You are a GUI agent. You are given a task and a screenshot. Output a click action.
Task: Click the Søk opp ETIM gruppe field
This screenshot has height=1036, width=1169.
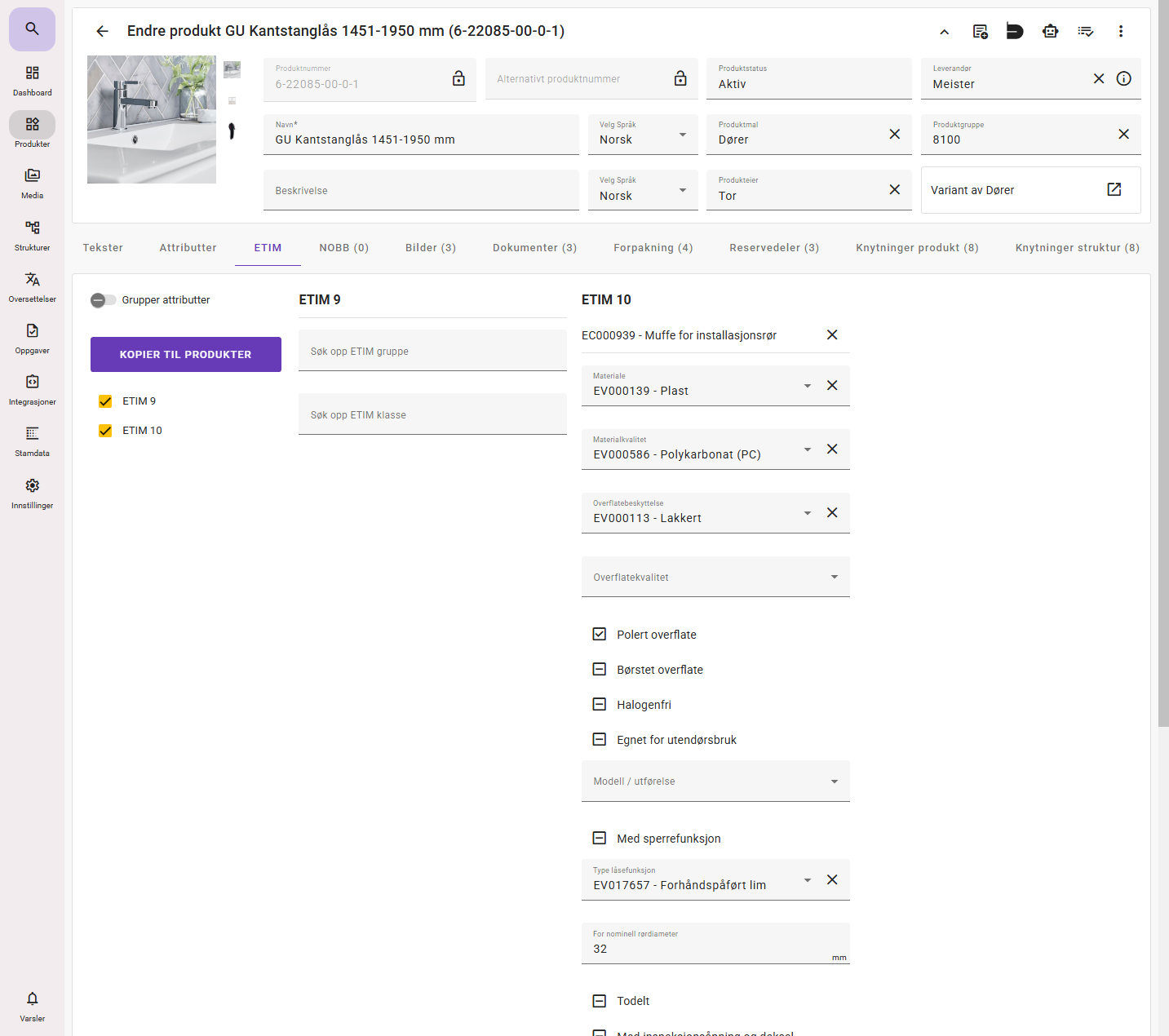[432, 351]
